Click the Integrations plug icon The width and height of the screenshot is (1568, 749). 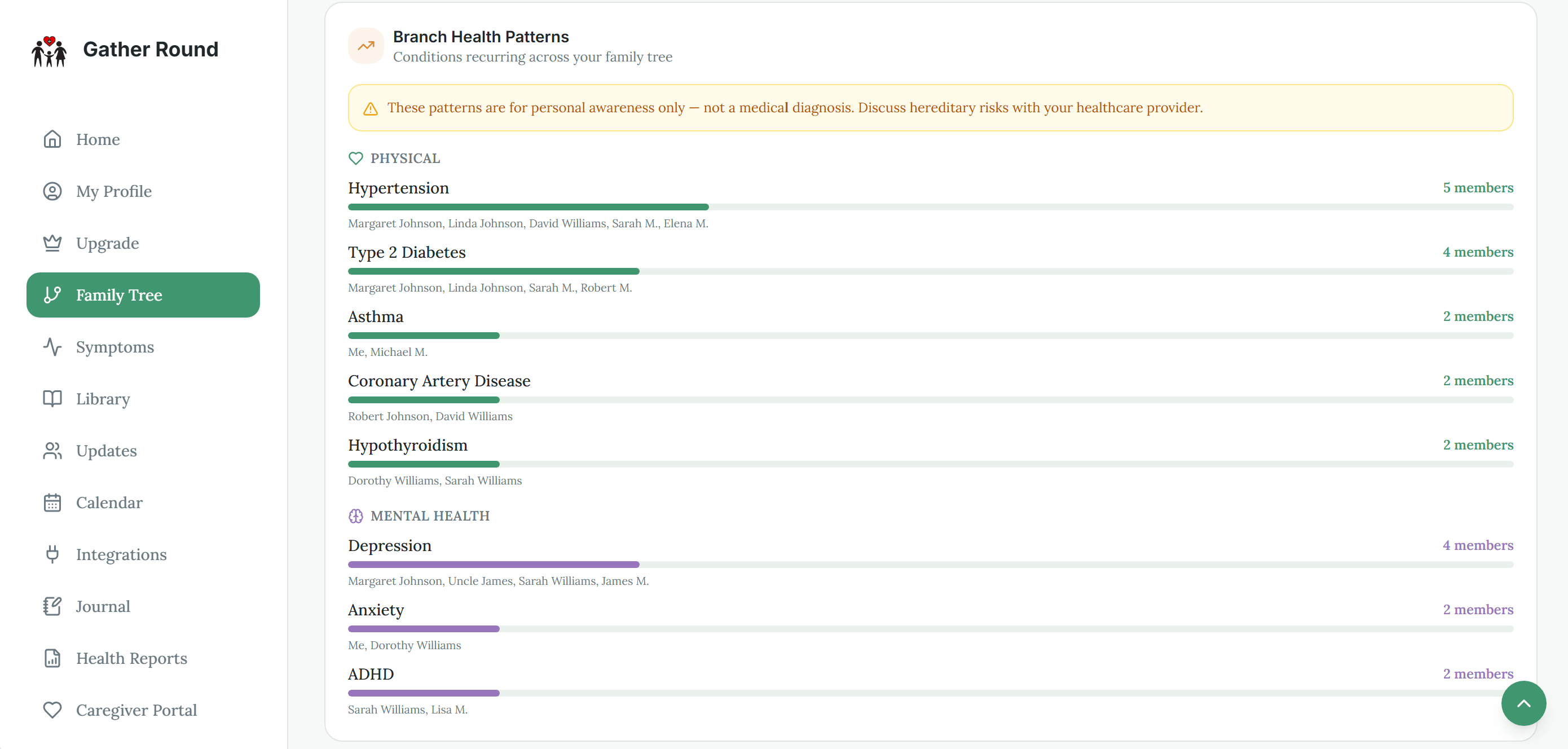(52, 554)
